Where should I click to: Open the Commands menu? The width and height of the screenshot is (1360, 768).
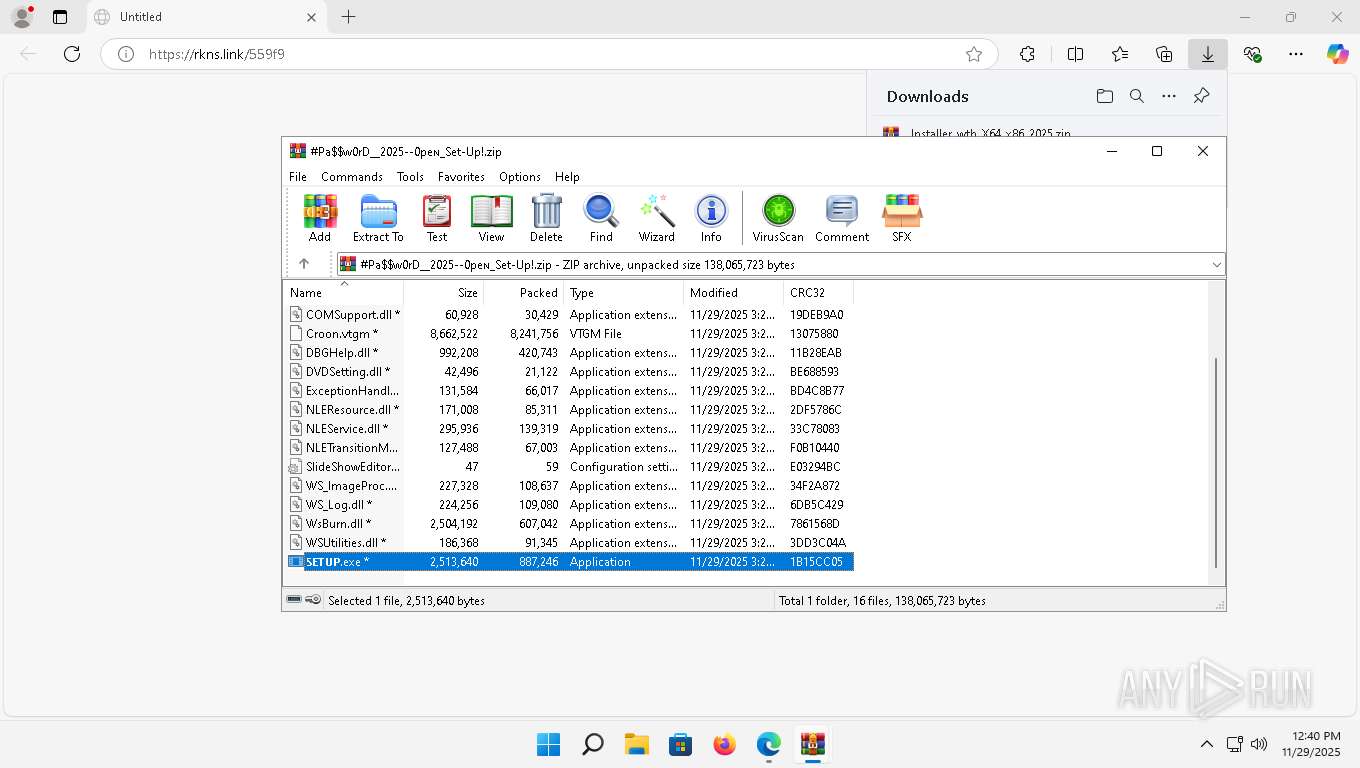click(x=352, y=177)
